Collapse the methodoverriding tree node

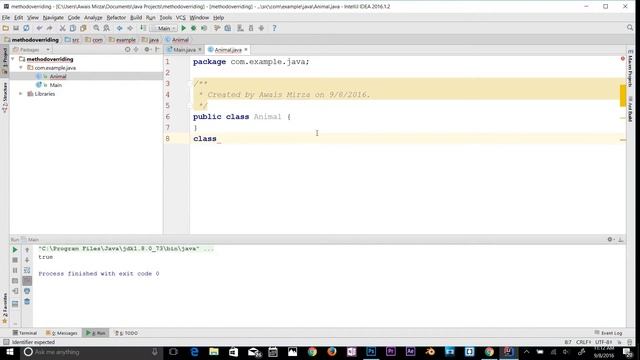pos(13,59)
